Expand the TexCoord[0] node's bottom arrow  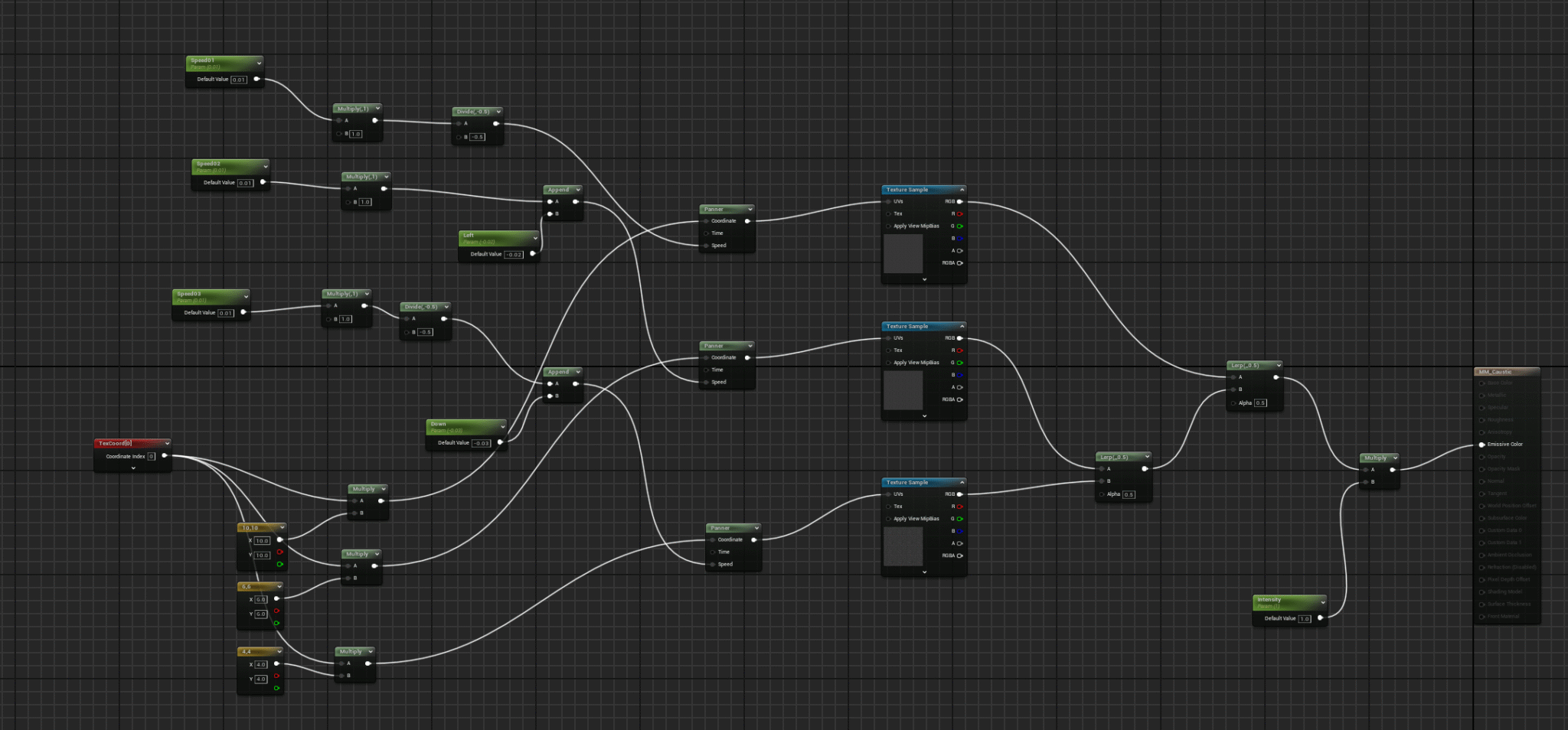coord(133,468)
